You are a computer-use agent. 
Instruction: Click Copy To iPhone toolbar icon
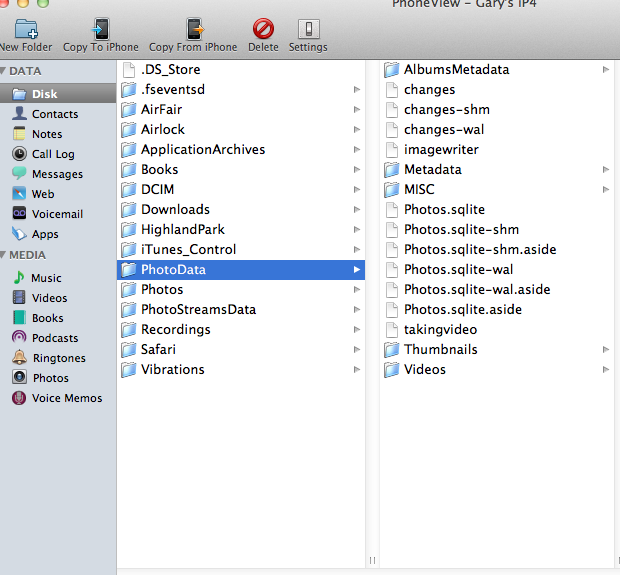point(100,29)
